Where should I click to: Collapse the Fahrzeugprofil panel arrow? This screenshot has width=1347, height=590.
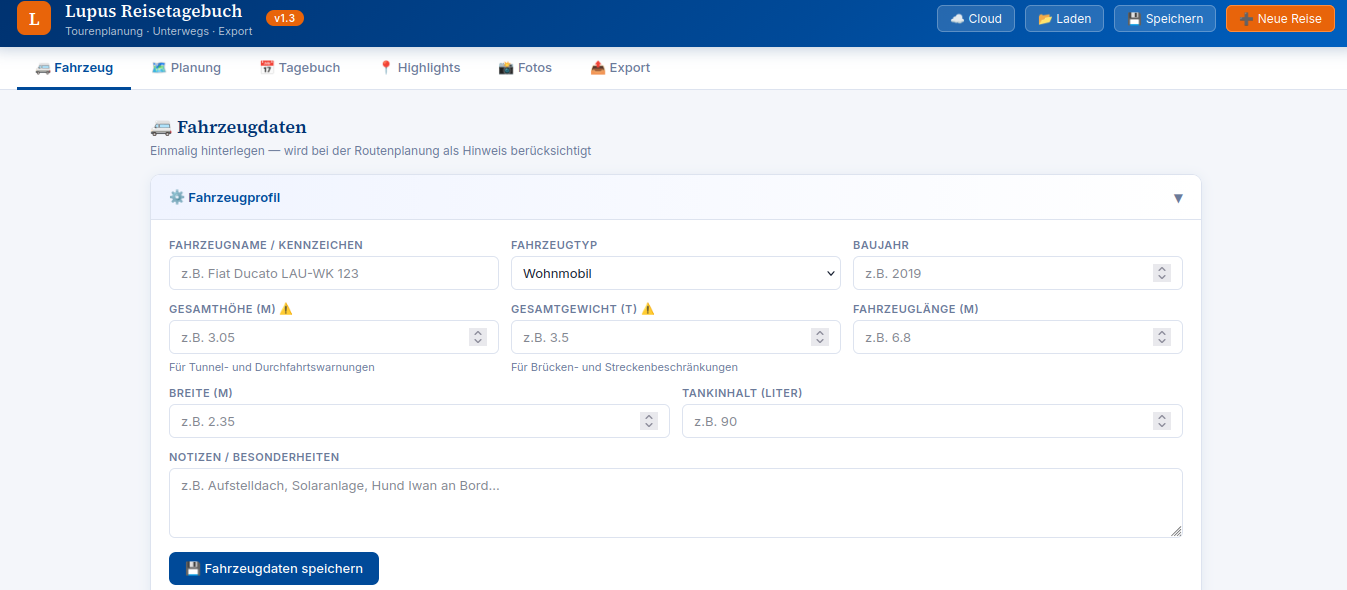point(1178,198)
